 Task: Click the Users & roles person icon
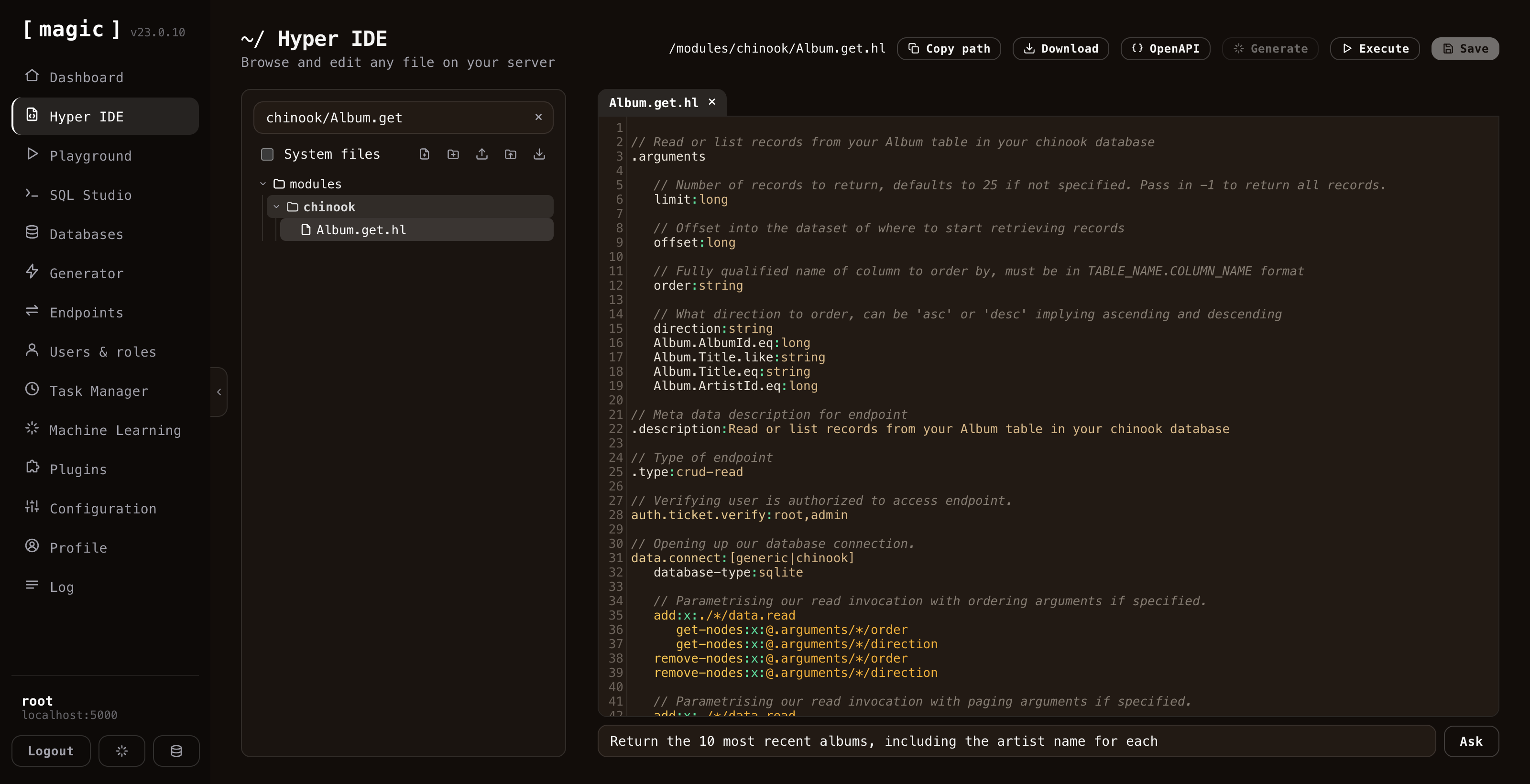[32, 350]
